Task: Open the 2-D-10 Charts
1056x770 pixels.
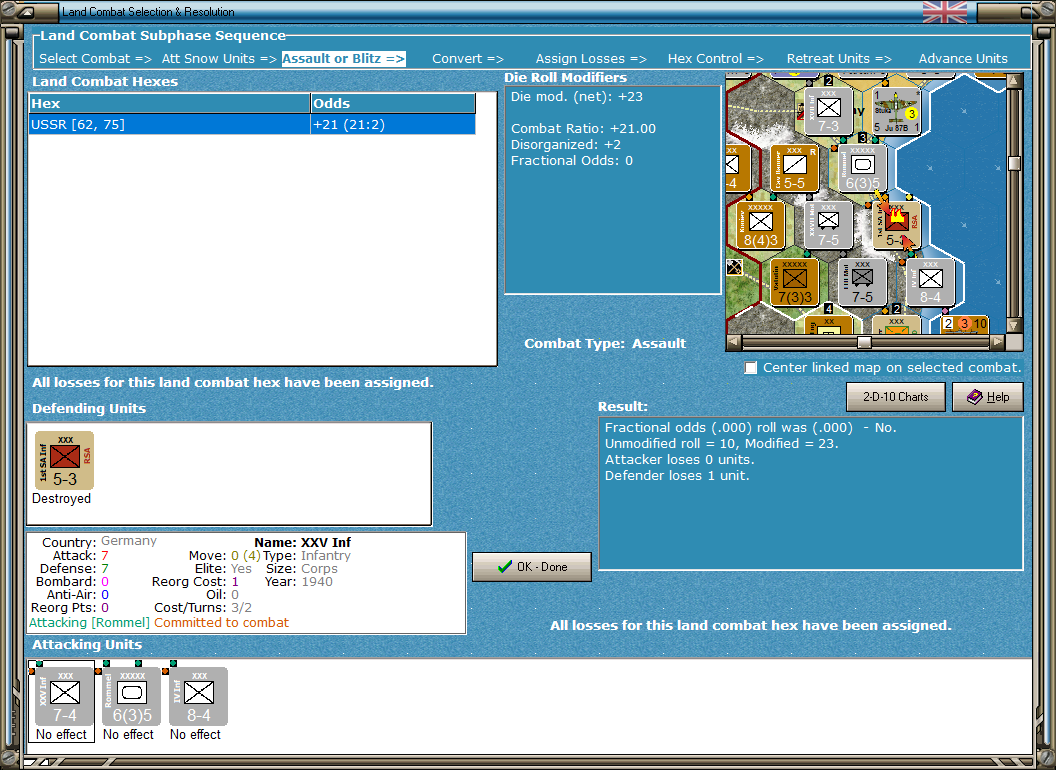Action: [896, 397]
